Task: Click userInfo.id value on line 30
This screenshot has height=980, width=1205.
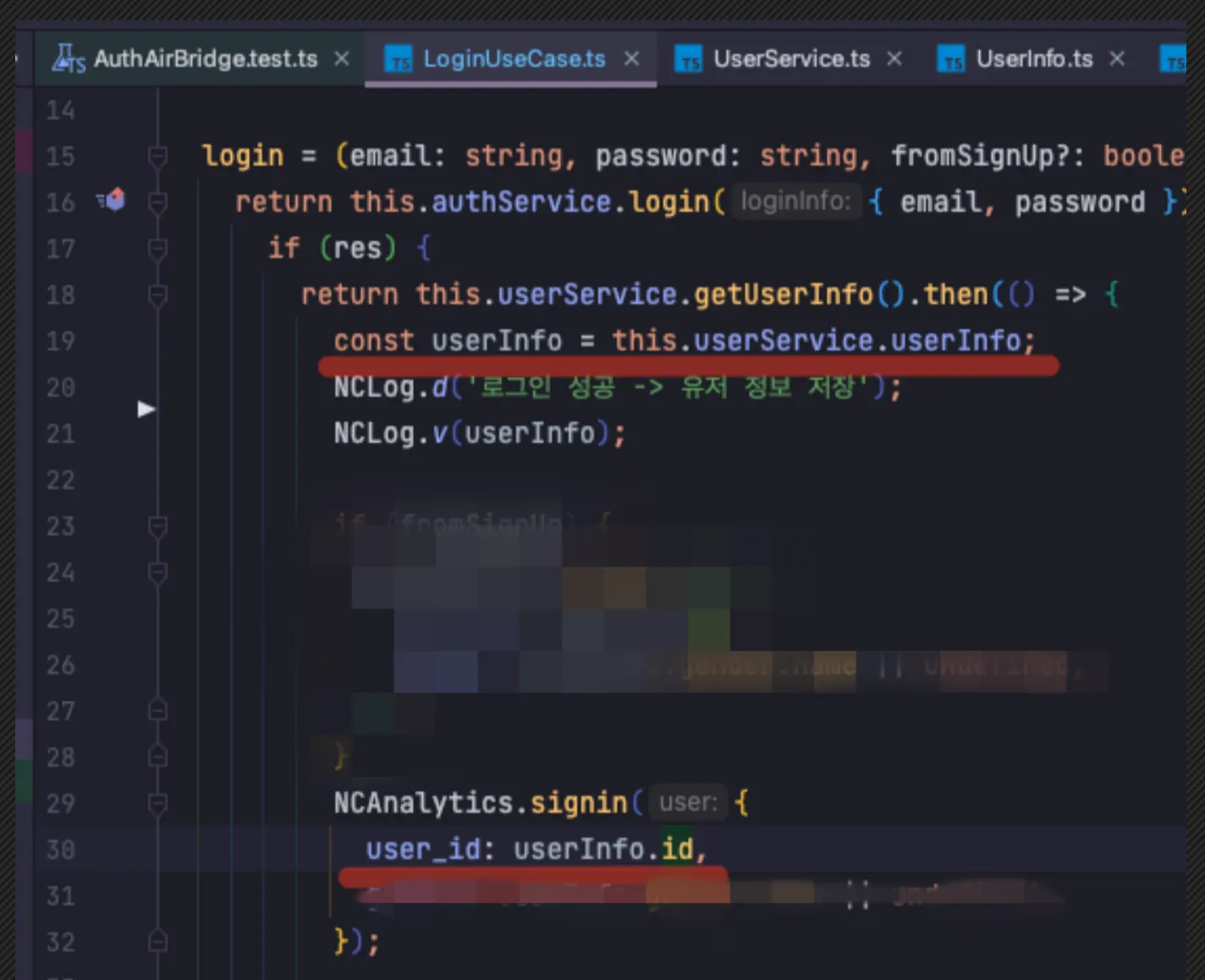Action: pos(603,849)
